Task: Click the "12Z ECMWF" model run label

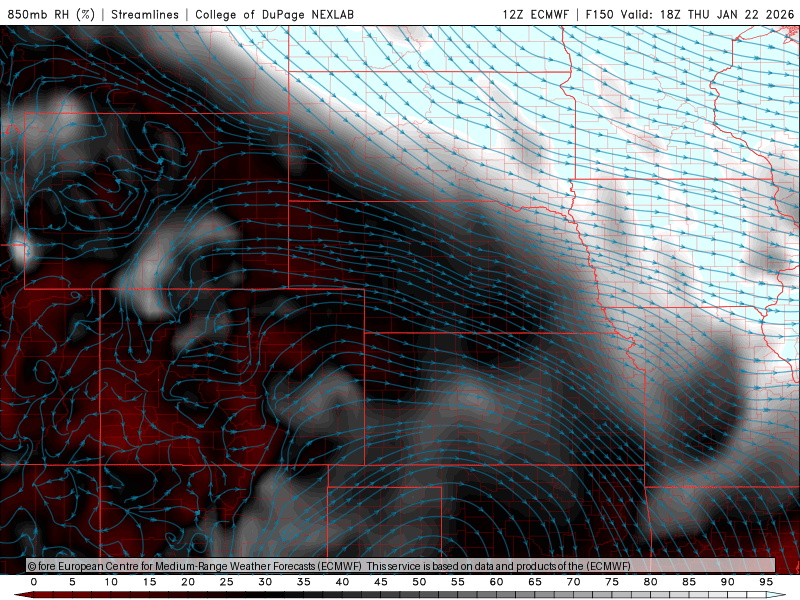Action: (535, 14)
